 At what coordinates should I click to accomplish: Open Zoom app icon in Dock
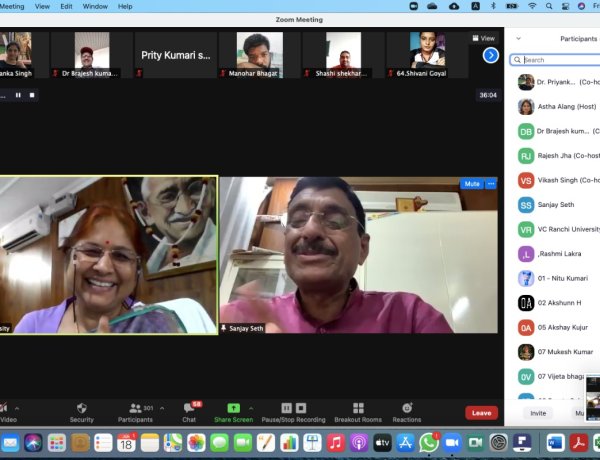click(452, 443)
